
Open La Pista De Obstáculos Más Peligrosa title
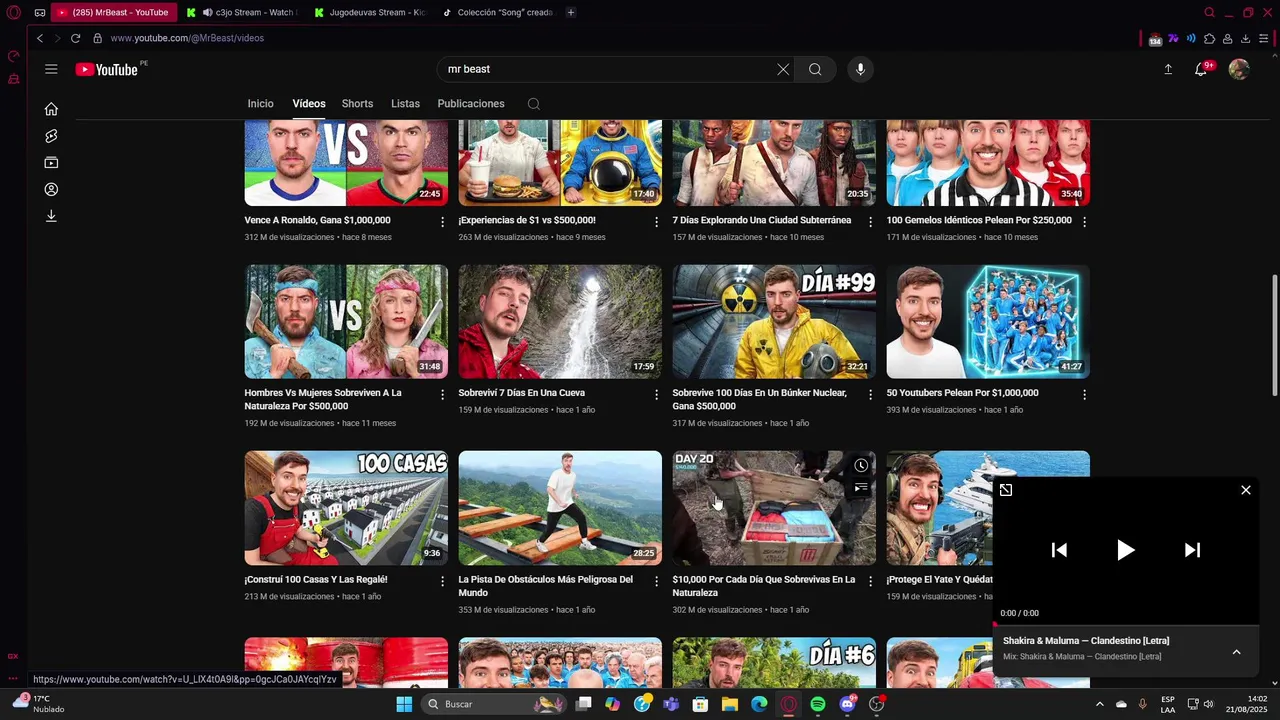(546, 586)
